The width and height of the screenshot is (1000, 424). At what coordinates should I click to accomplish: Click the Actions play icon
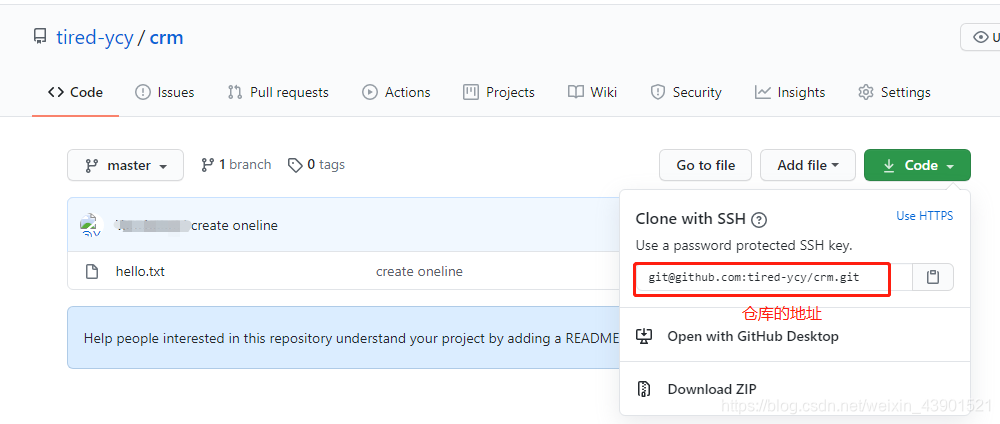tap(369, 92)
